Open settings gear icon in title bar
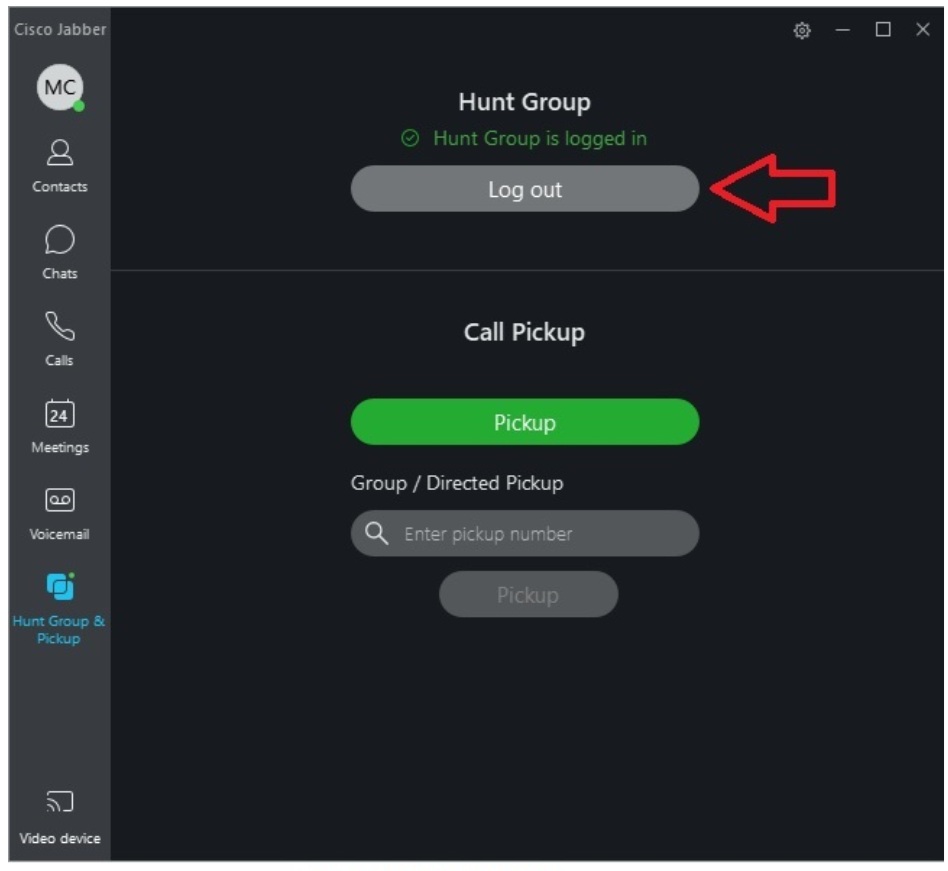 click(802, 30)
